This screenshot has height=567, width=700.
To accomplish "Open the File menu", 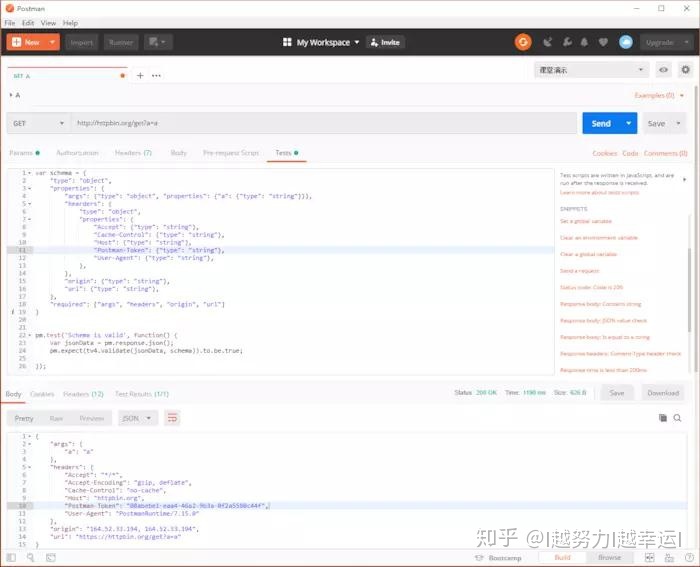I will tap(10, 23).
